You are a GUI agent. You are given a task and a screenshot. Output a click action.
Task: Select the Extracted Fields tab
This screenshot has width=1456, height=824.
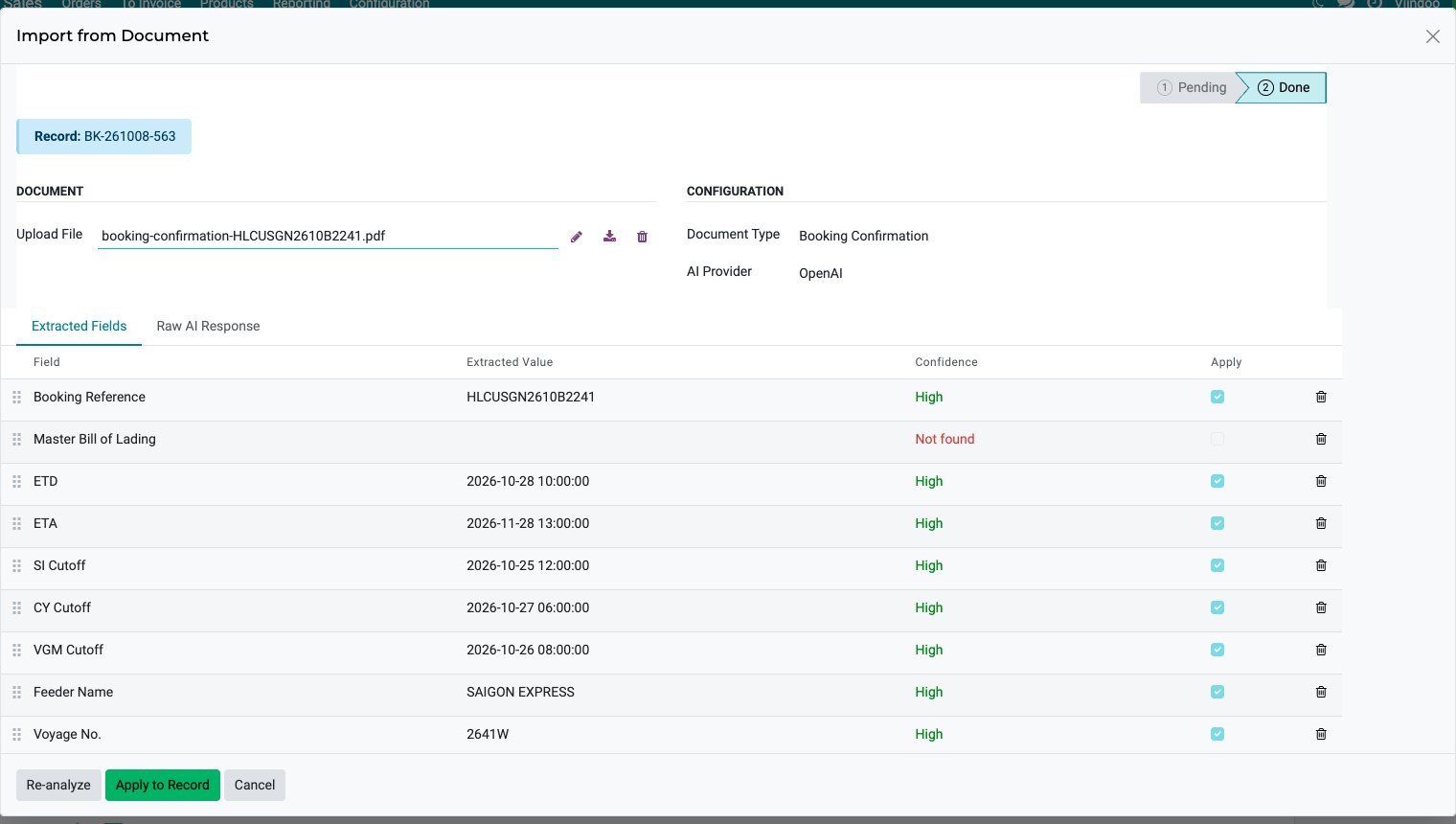(80, 326)
